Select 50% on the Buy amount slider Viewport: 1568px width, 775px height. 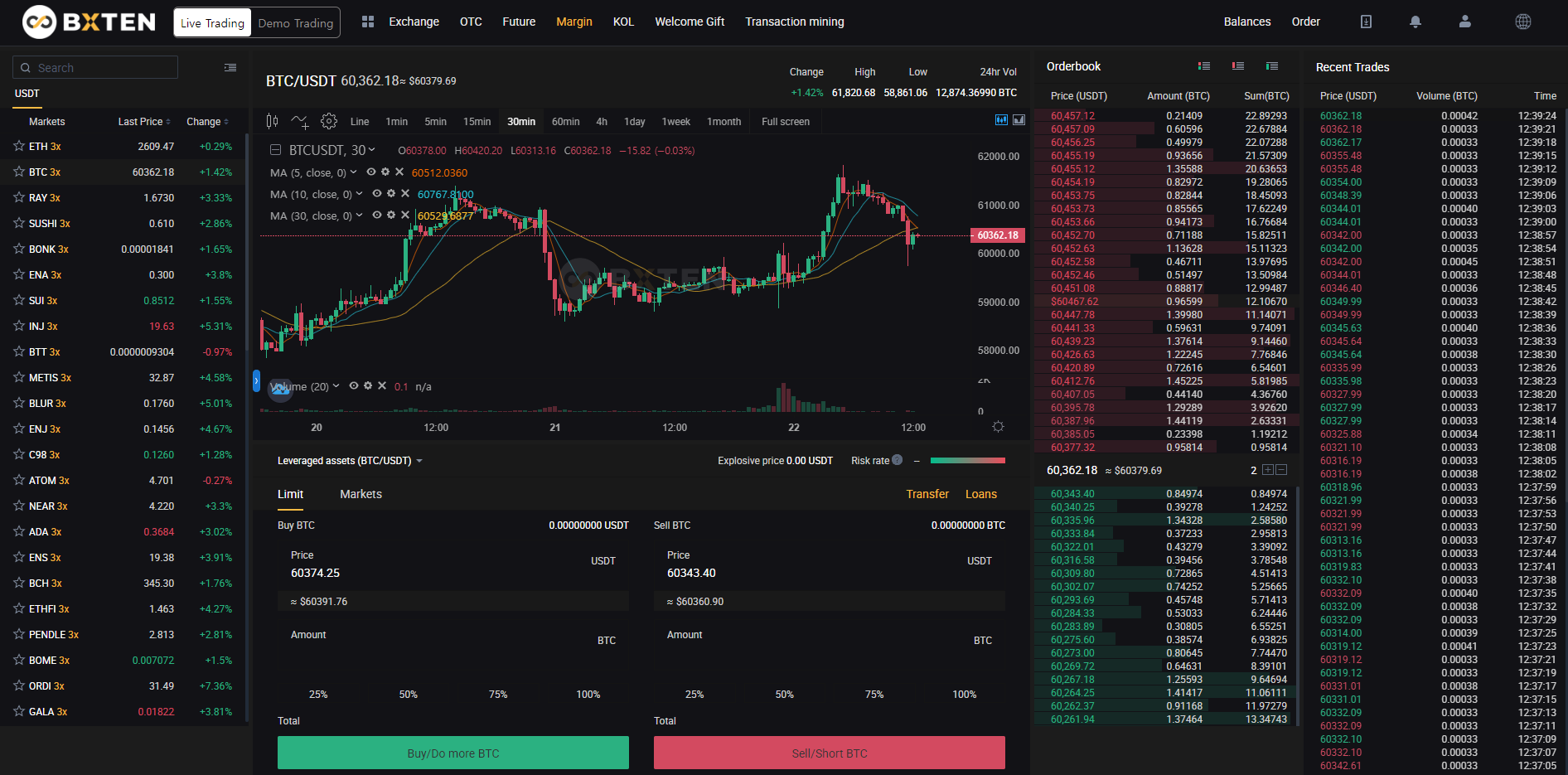[x=408, y=694]
